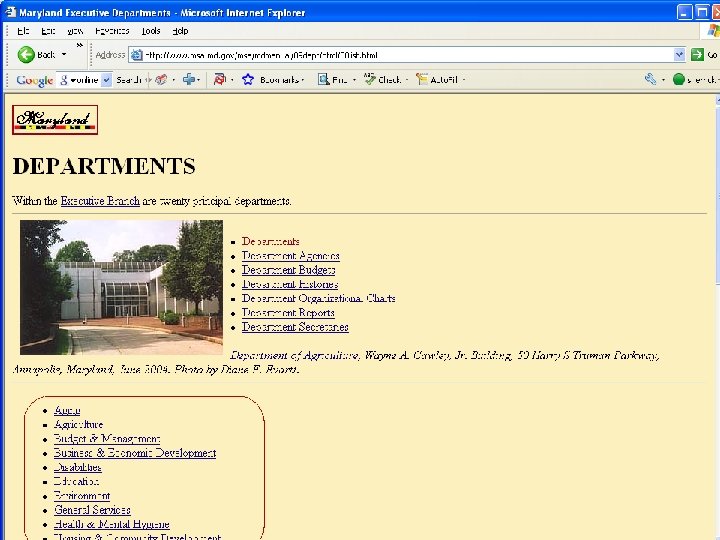Open the General Services link
The width and height of the screenshot is (720, 540).
pyautogui.click(x=92, y=510)
